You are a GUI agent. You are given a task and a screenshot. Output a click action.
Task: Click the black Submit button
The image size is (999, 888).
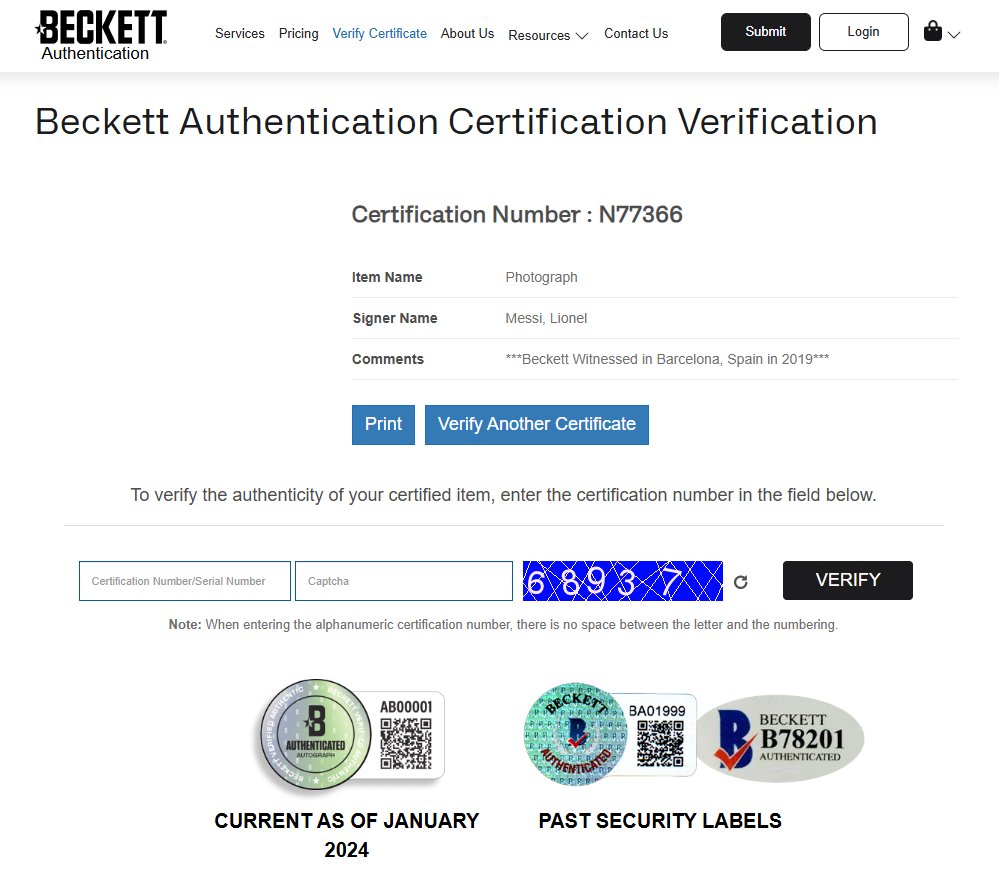[766, 32]
